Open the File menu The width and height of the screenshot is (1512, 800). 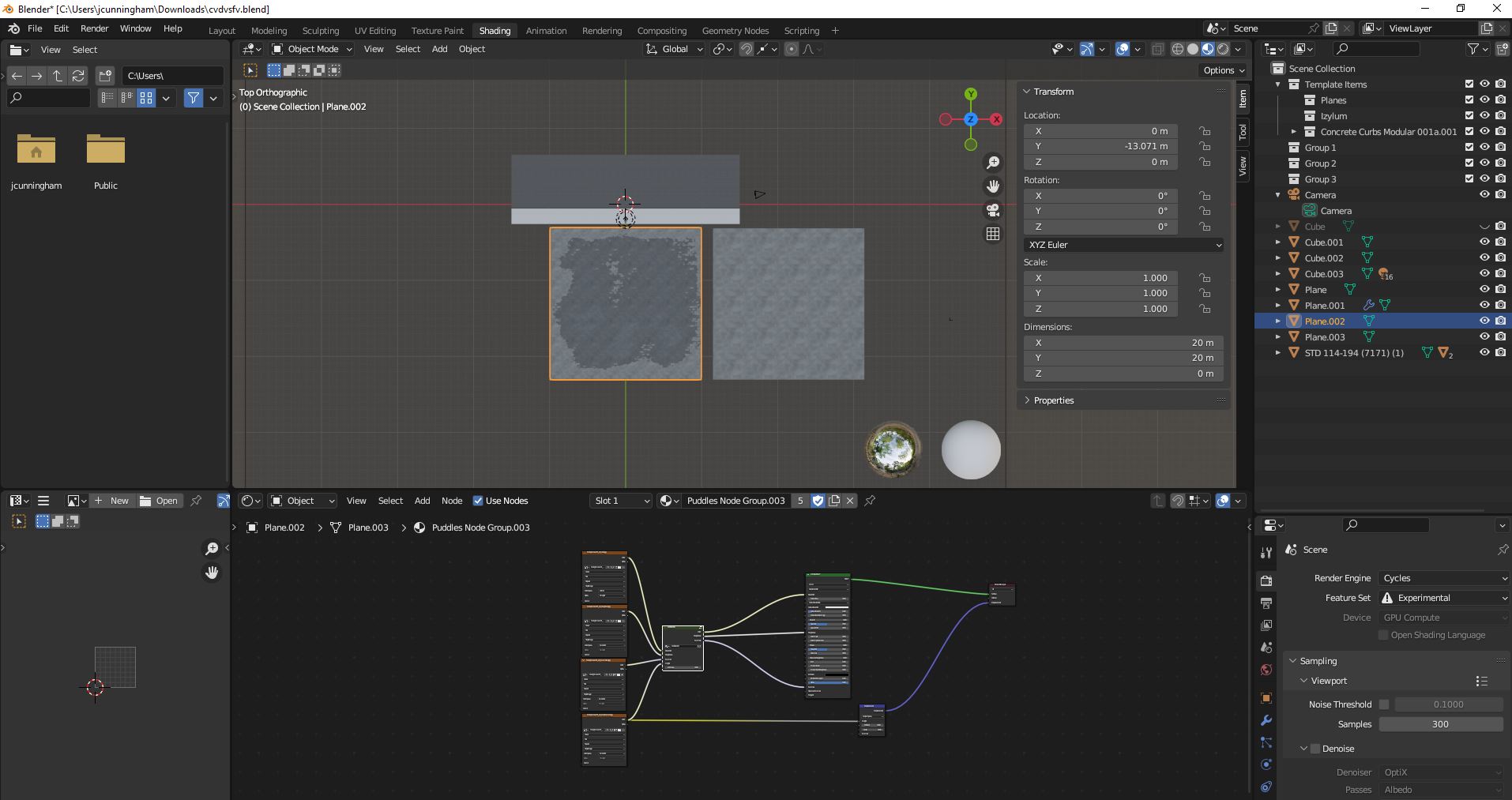coord(35,28)
